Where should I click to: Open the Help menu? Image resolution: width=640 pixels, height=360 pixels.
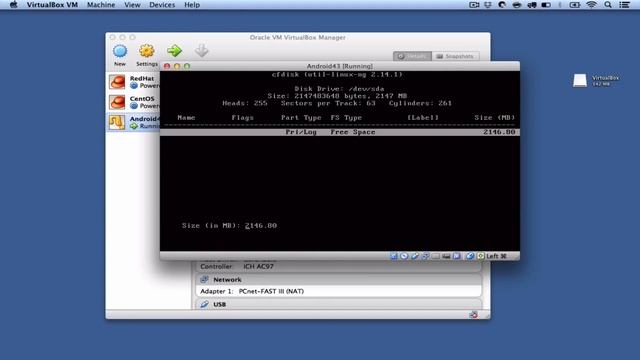pos(192,5)
